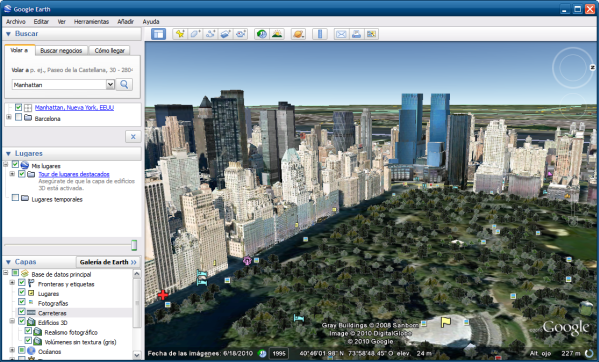
Task: Uncheck Volúmenes sin textura (gris)
Action: click(28, 341)
